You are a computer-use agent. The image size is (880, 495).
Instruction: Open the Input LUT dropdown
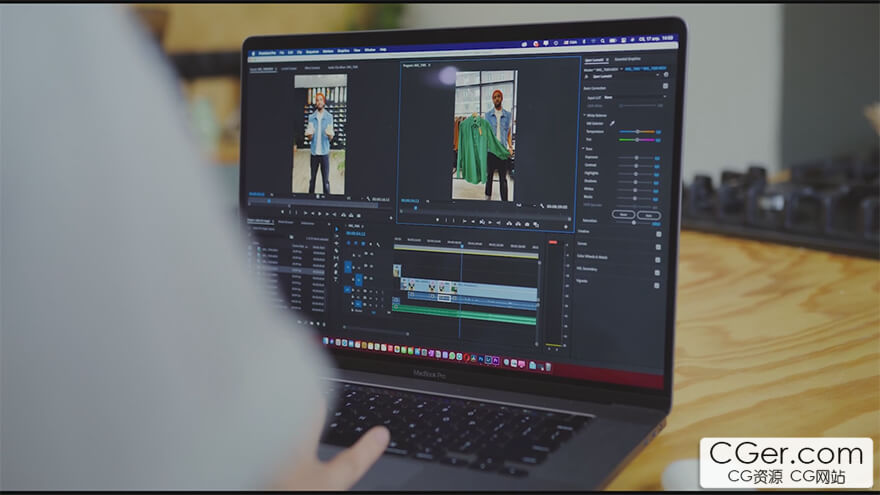coord(635,97)
